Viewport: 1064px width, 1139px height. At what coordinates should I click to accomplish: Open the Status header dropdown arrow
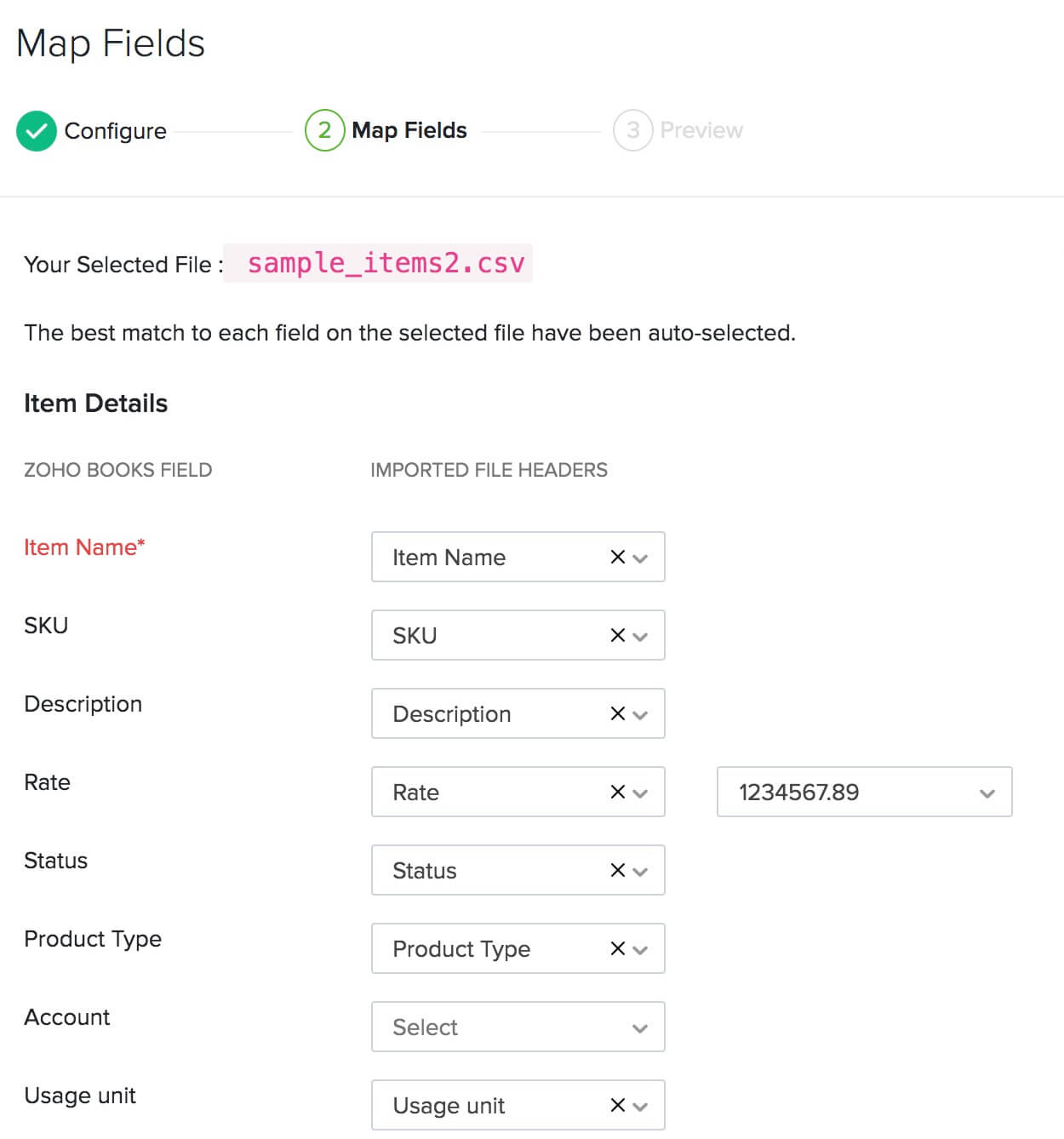(x=641, y=872)
